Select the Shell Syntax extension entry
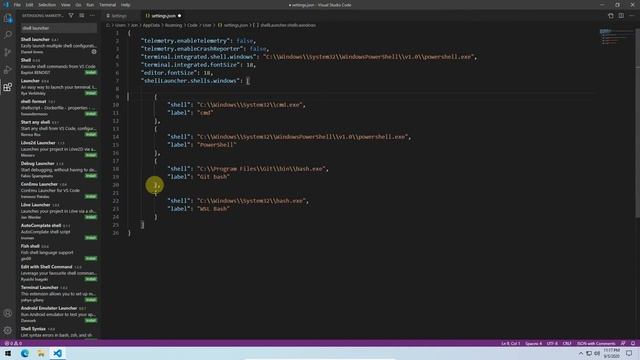This screenshot has width=640, height=360. click(x=59, y=332)
